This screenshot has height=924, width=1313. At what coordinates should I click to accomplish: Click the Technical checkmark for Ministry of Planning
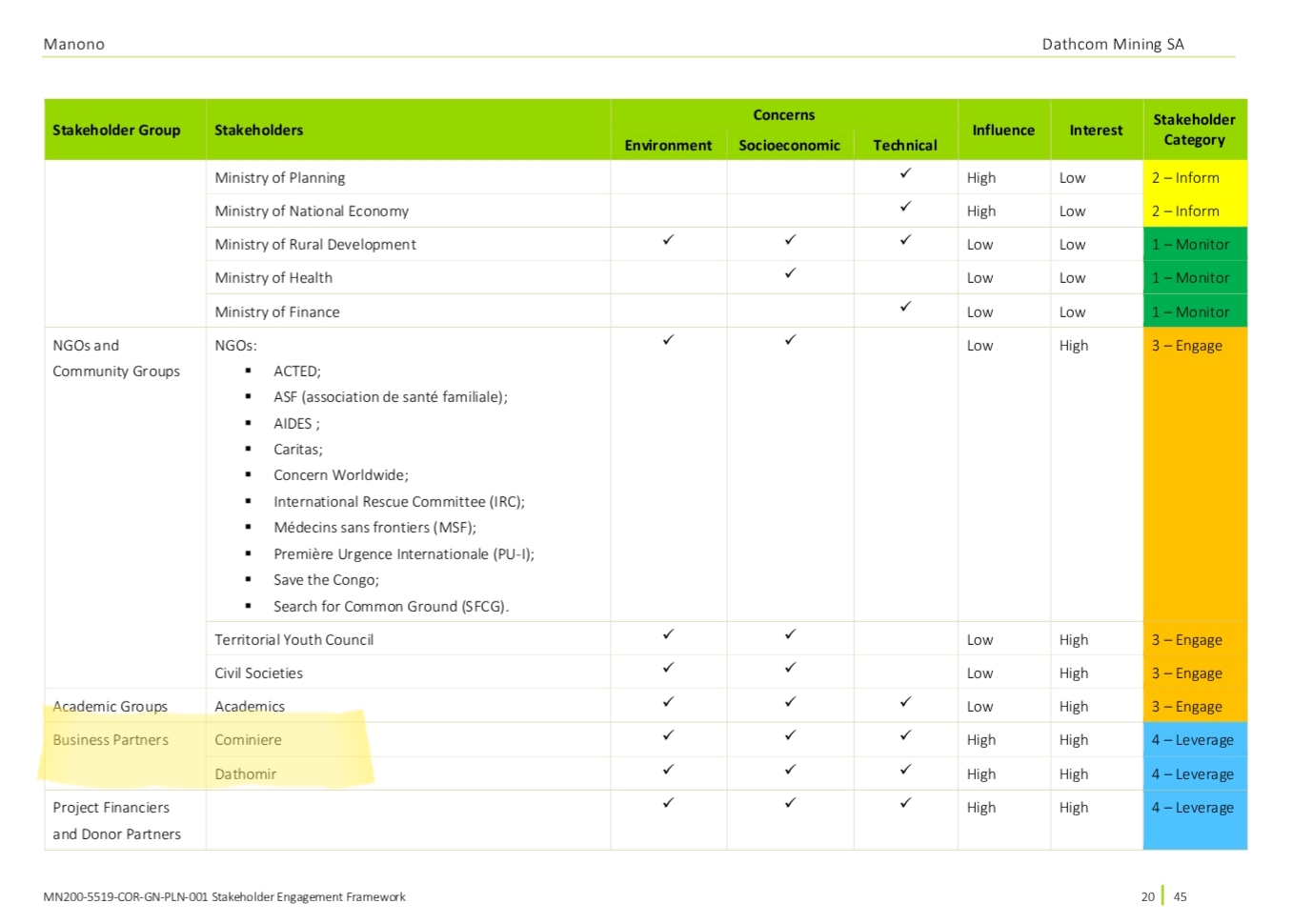[x=905, y=173]
